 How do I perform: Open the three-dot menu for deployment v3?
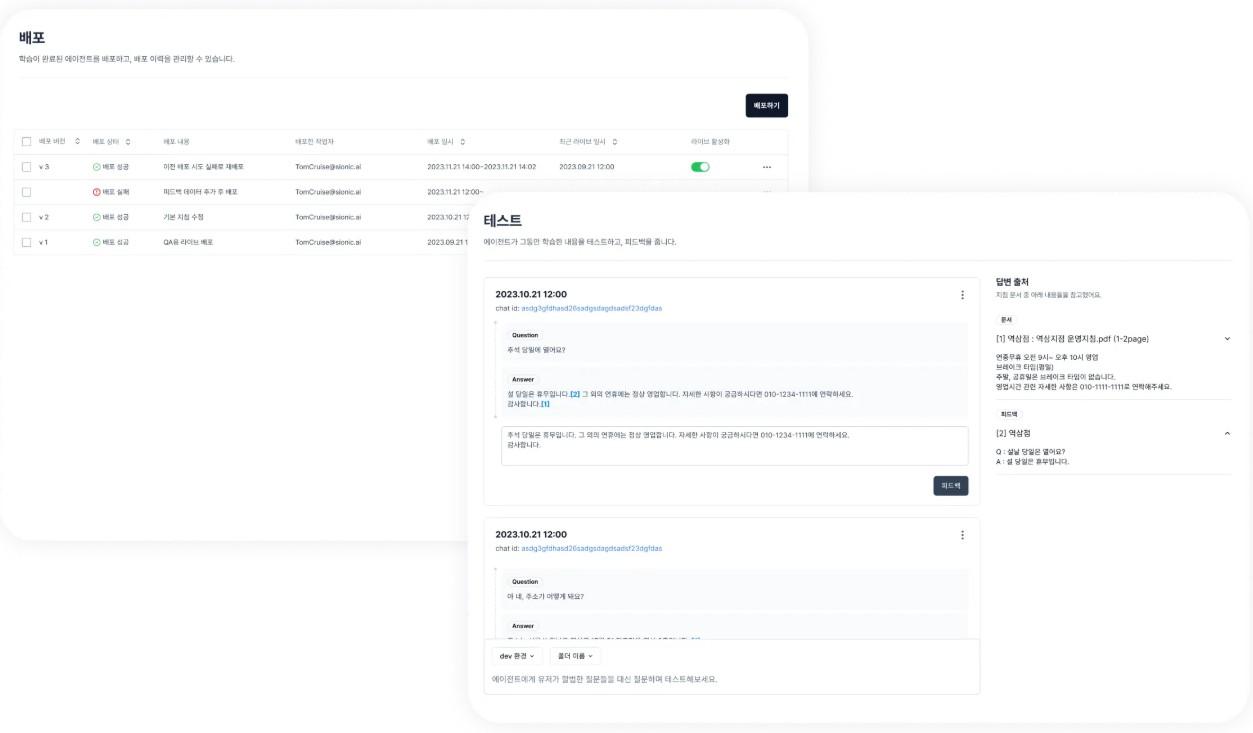point(767,167)
